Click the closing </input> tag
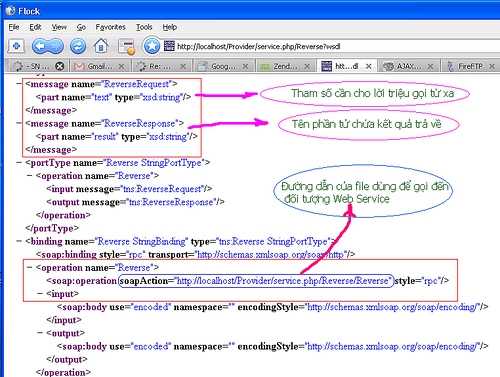500x377 pixels. coord(64,320)
